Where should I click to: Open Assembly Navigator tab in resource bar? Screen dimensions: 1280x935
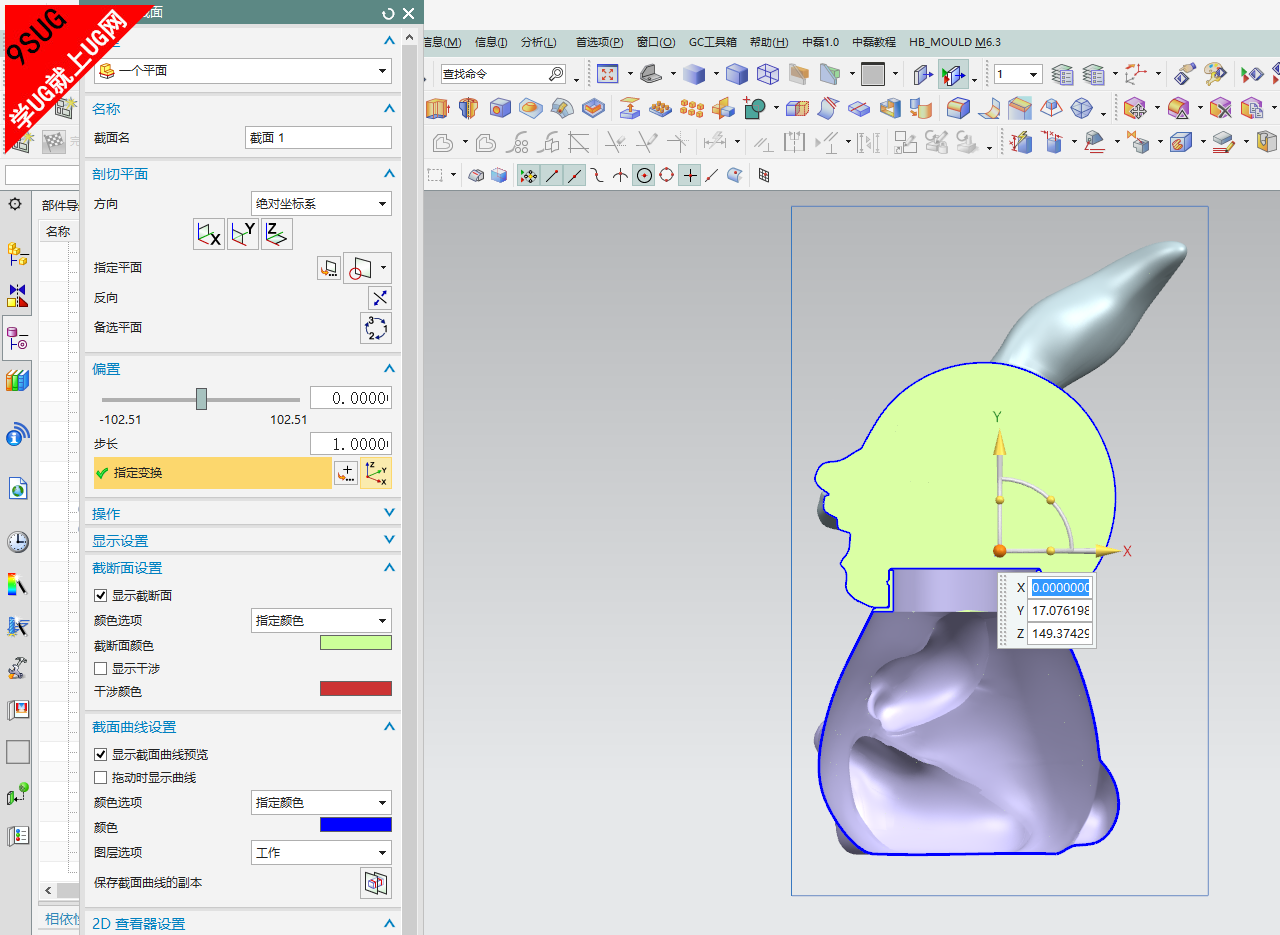(x=17, y=254)
